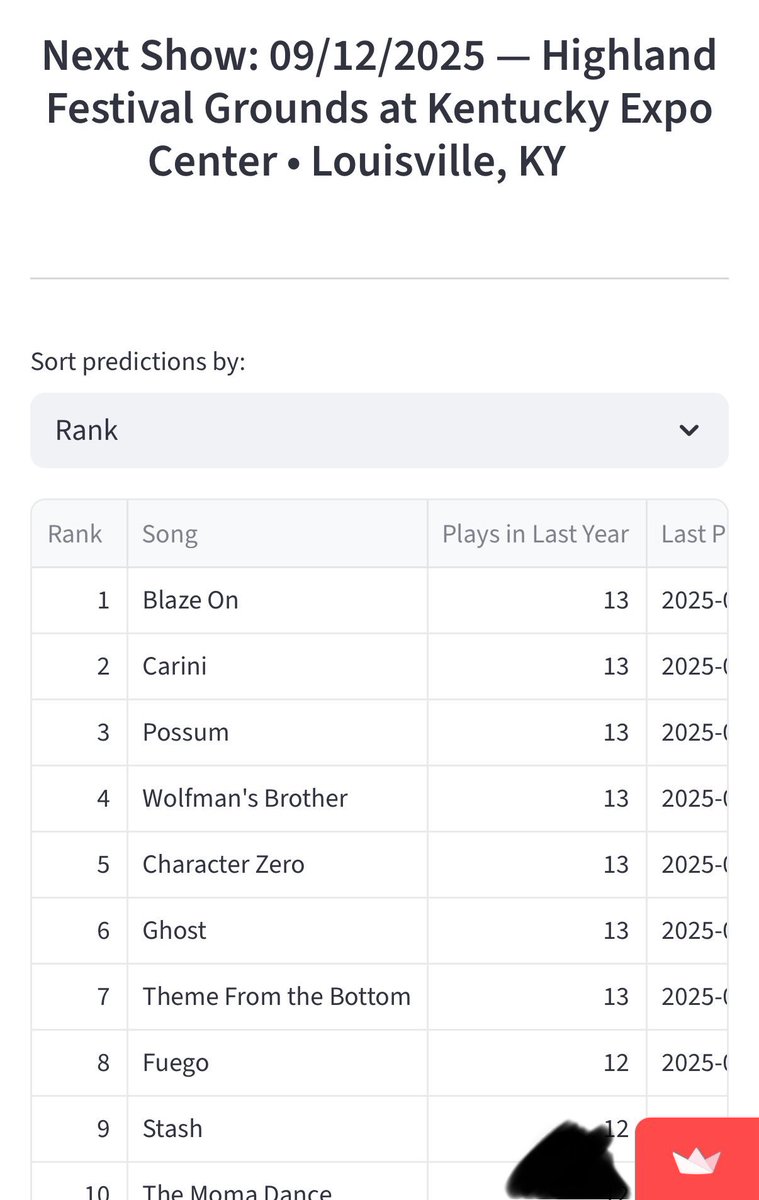Select the Blaze On song cell
The image size is (759, 1200).
pyautogui.click(x=191, y=600)
